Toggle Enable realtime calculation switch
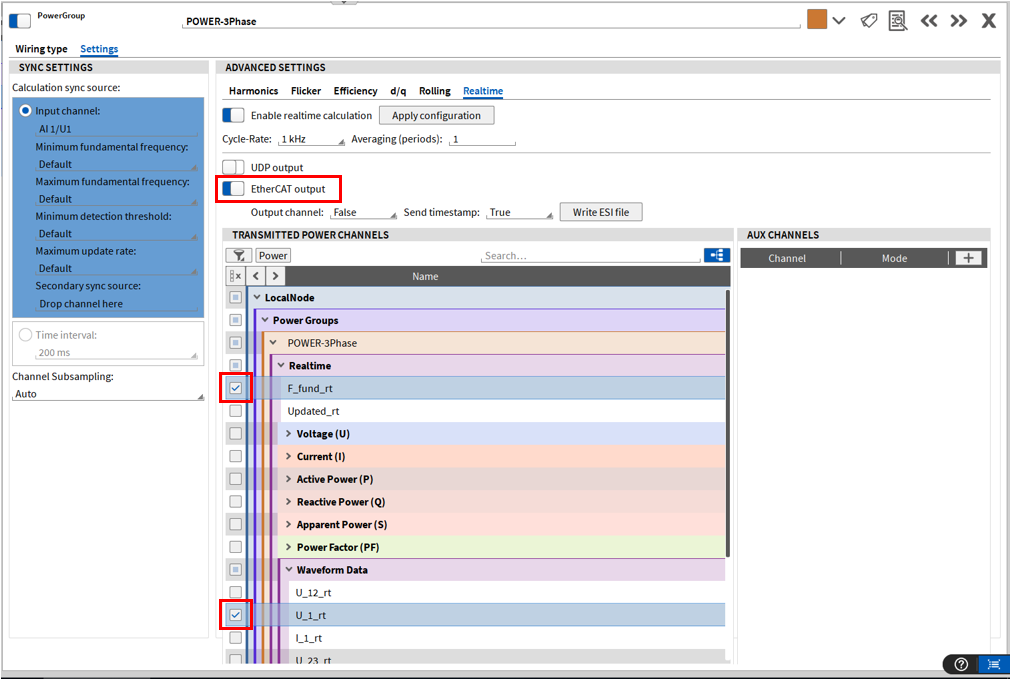 (x=233, y=115)
